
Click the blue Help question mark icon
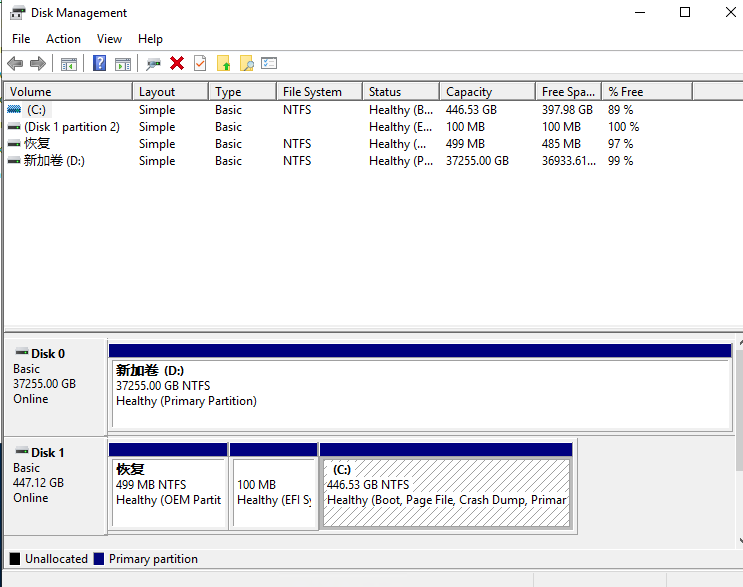point(100,64)
